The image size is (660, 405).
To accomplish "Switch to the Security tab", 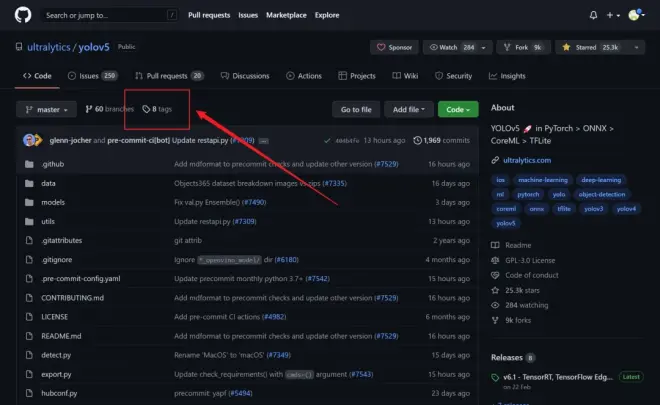I will 453,76.
